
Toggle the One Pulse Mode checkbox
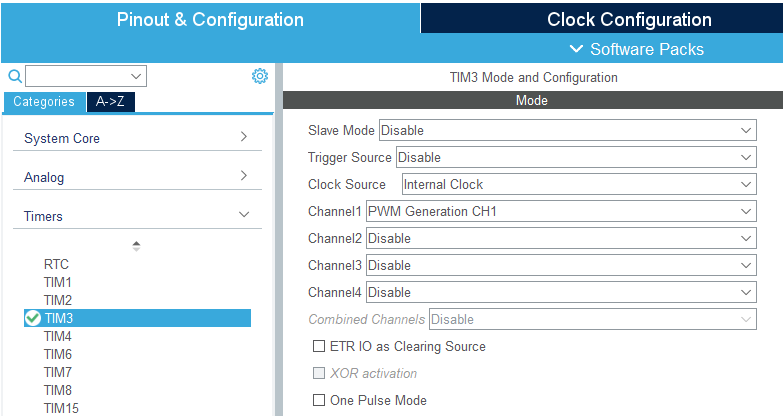(319, 400)
